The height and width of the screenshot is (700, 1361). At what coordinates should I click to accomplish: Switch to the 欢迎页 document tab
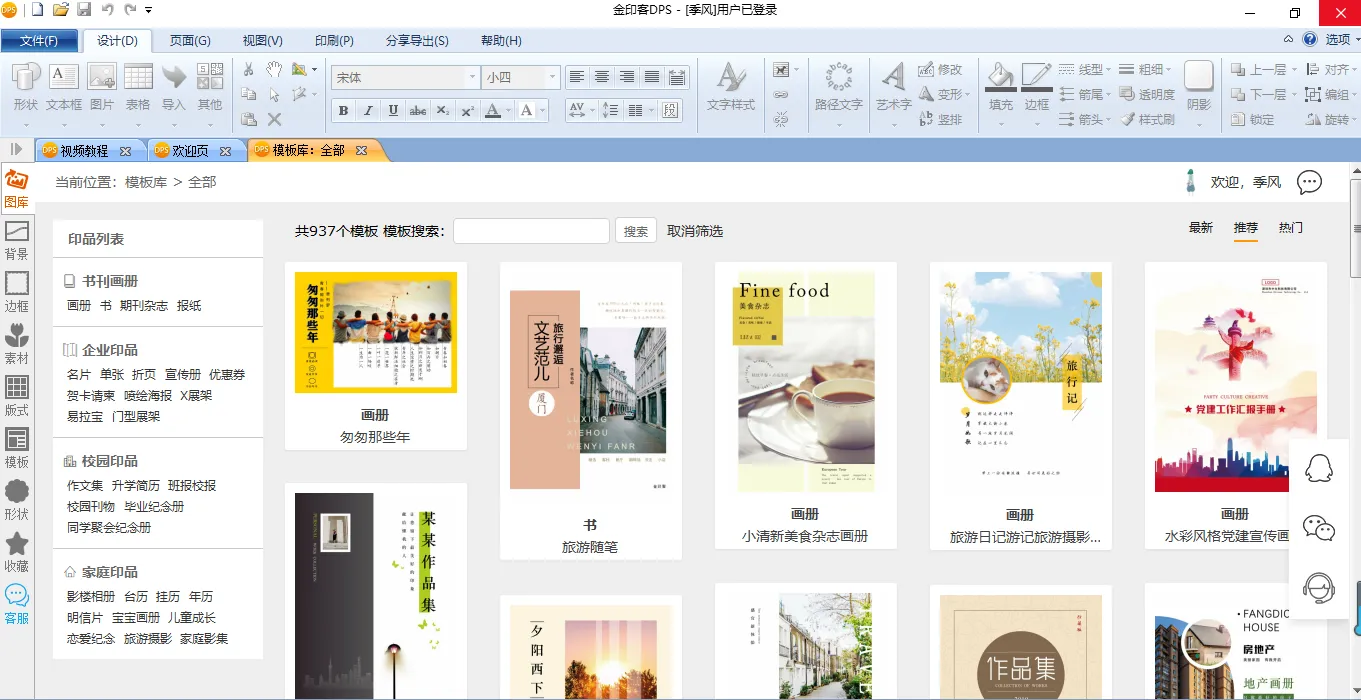pyautogui.click(x=190, y=151)
